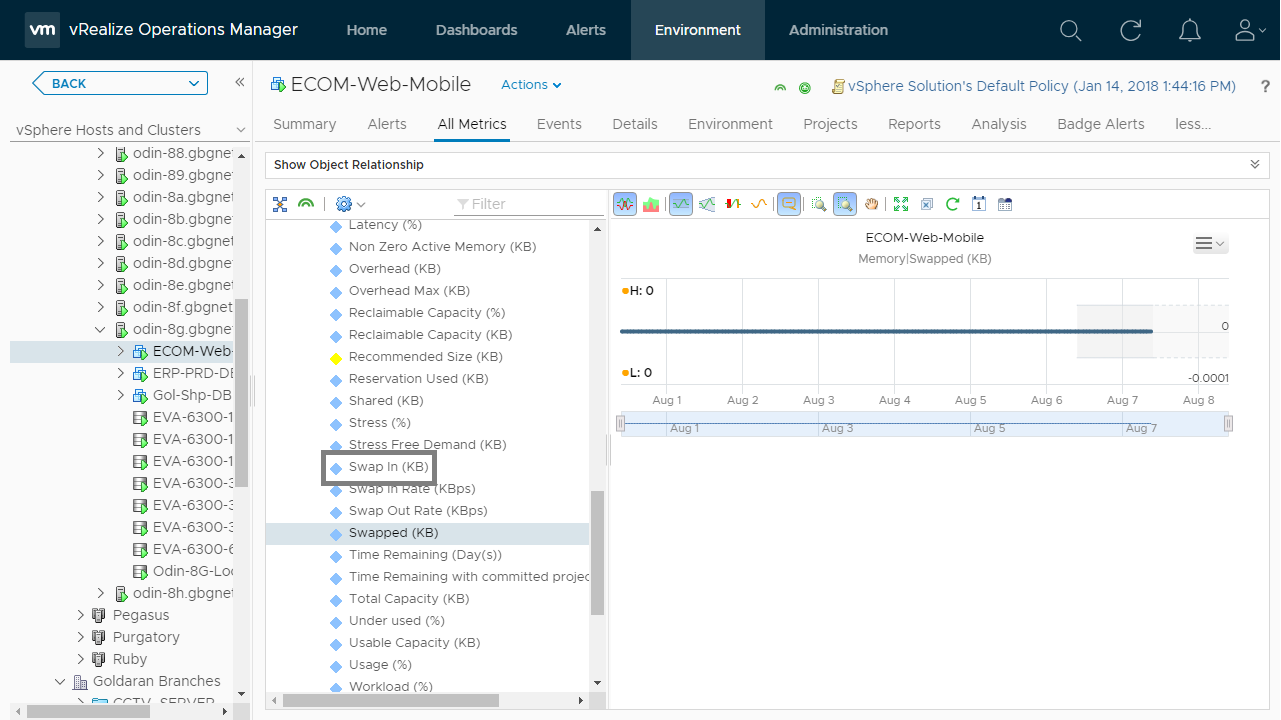Toggle dynamic thresholds display
This screenshot has width=1281, height=720.
[707, 204]
